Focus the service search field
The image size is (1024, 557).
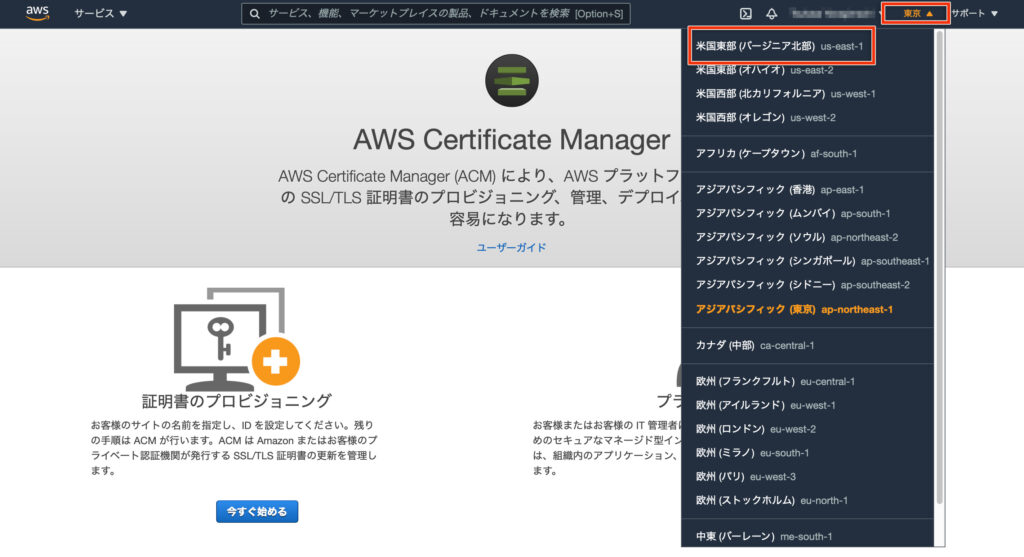[436, 14]
